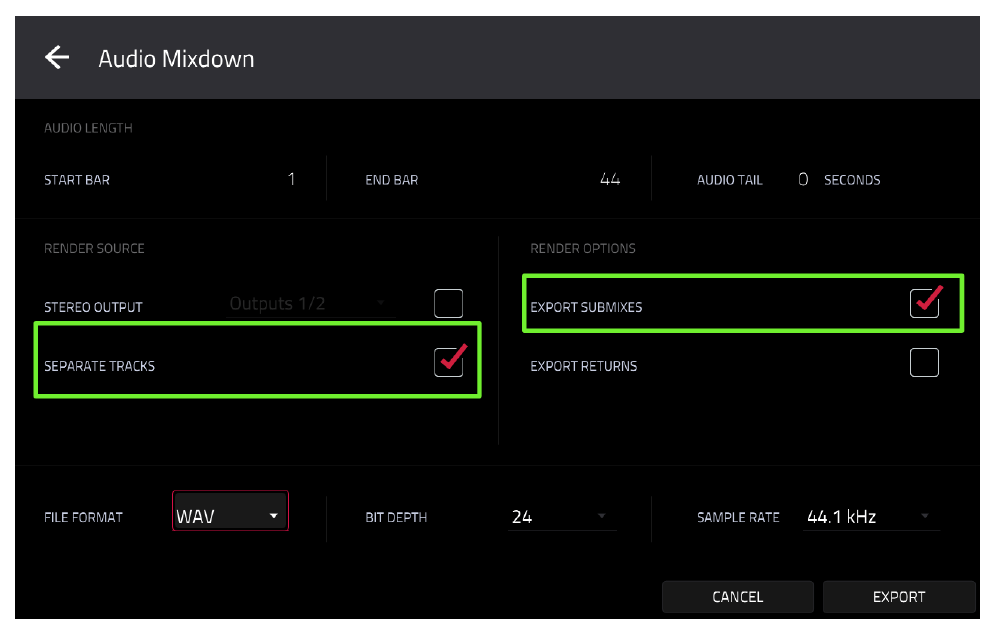The height and width of the screenshot is (636, 996).
Task: Select the End Bar value 44
Action: [x=610, y=179]
